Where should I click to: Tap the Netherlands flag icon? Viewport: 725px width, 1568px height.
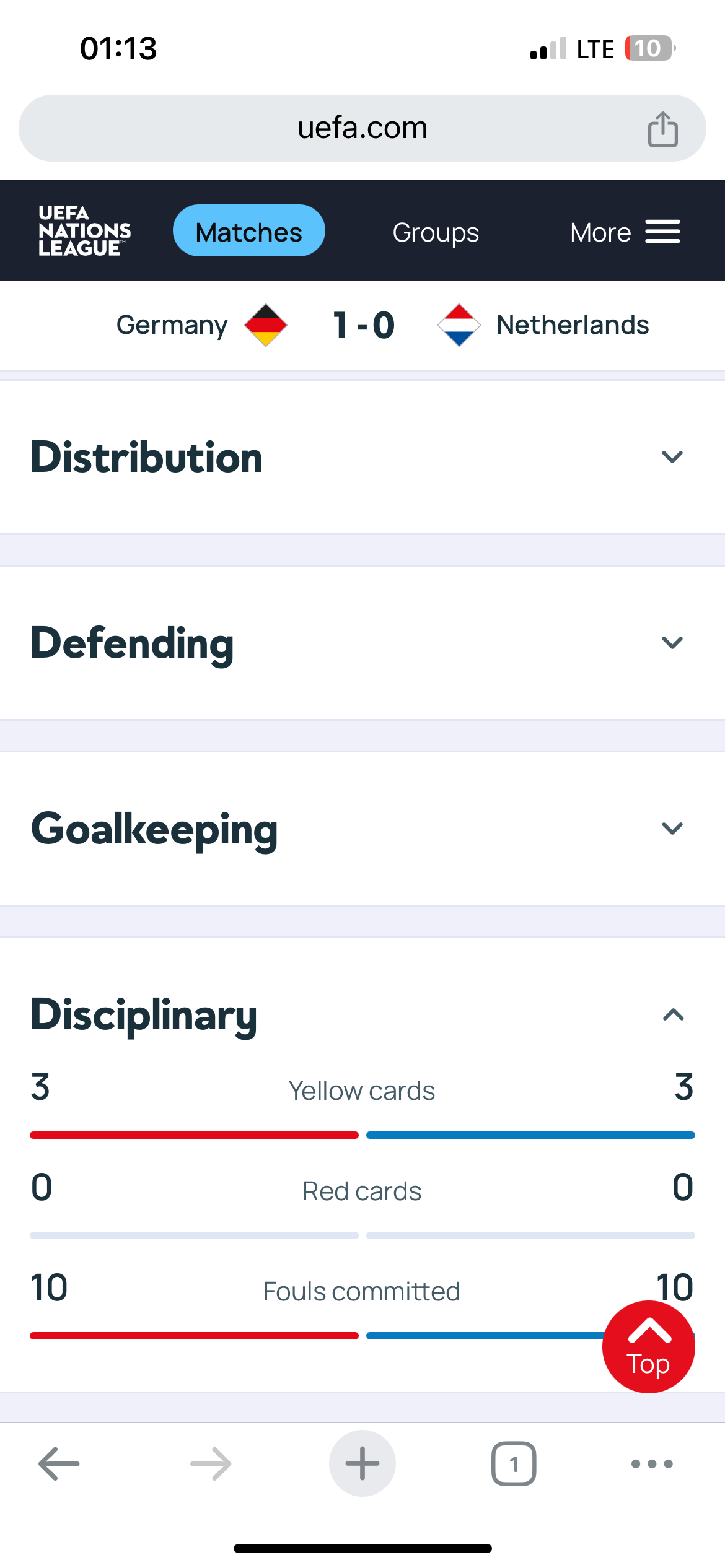459,325
